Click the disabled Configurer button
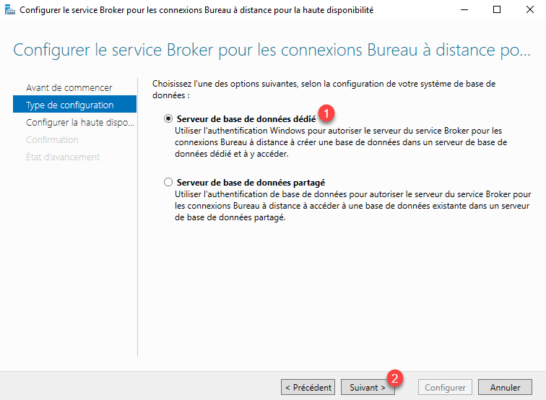This screenshot has width=546, height=400. tap(445, 387)
